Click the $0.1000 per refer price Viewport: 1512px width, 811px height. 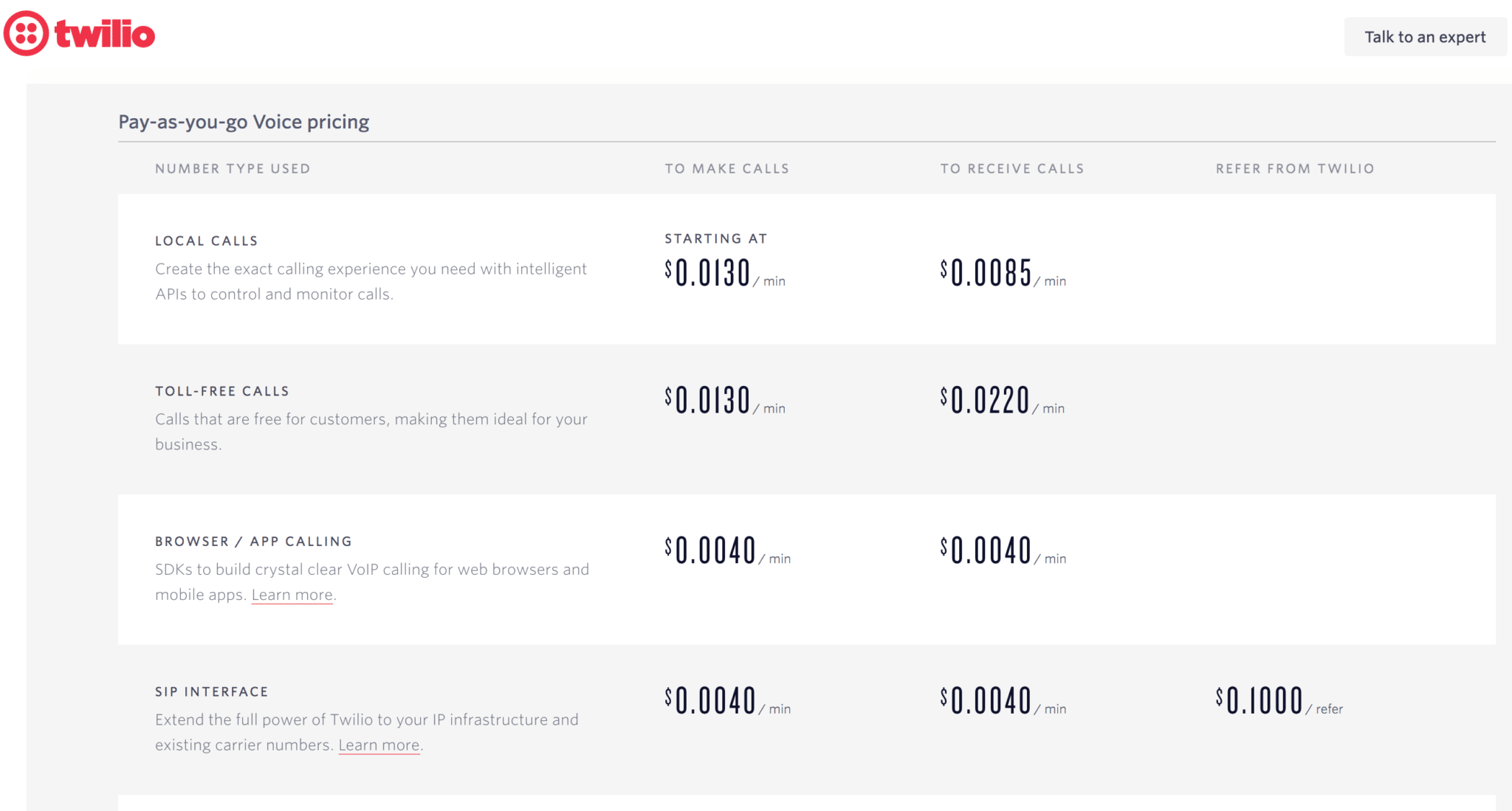click(1279, 701)
